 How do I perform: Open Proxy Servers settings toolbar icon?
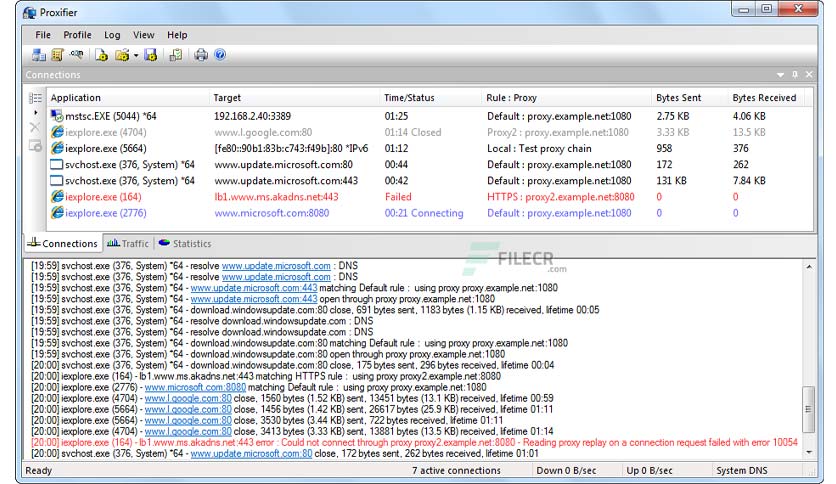(38, 55)
